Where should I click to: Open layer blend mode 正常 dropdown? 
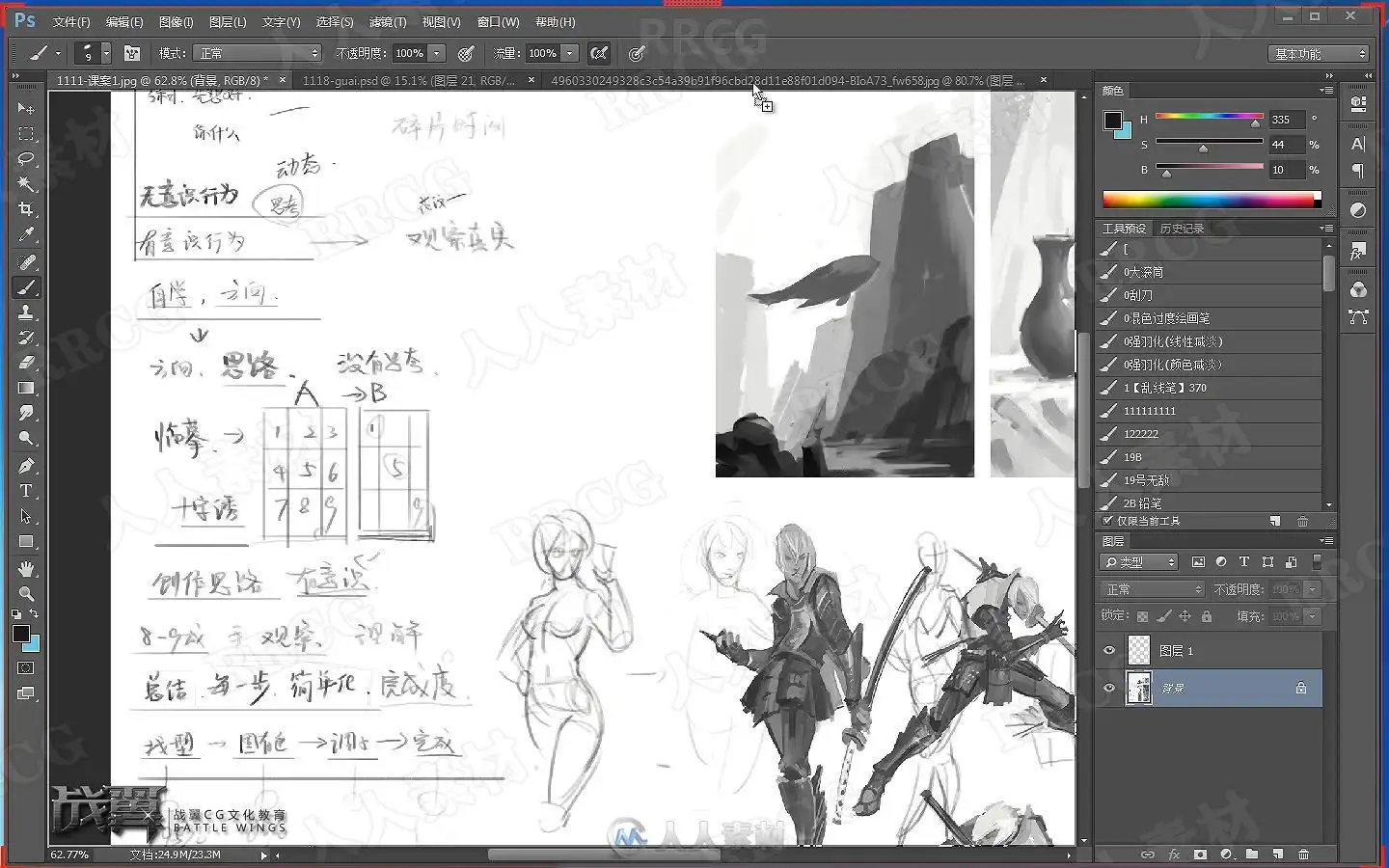[x=1153, y=588]
